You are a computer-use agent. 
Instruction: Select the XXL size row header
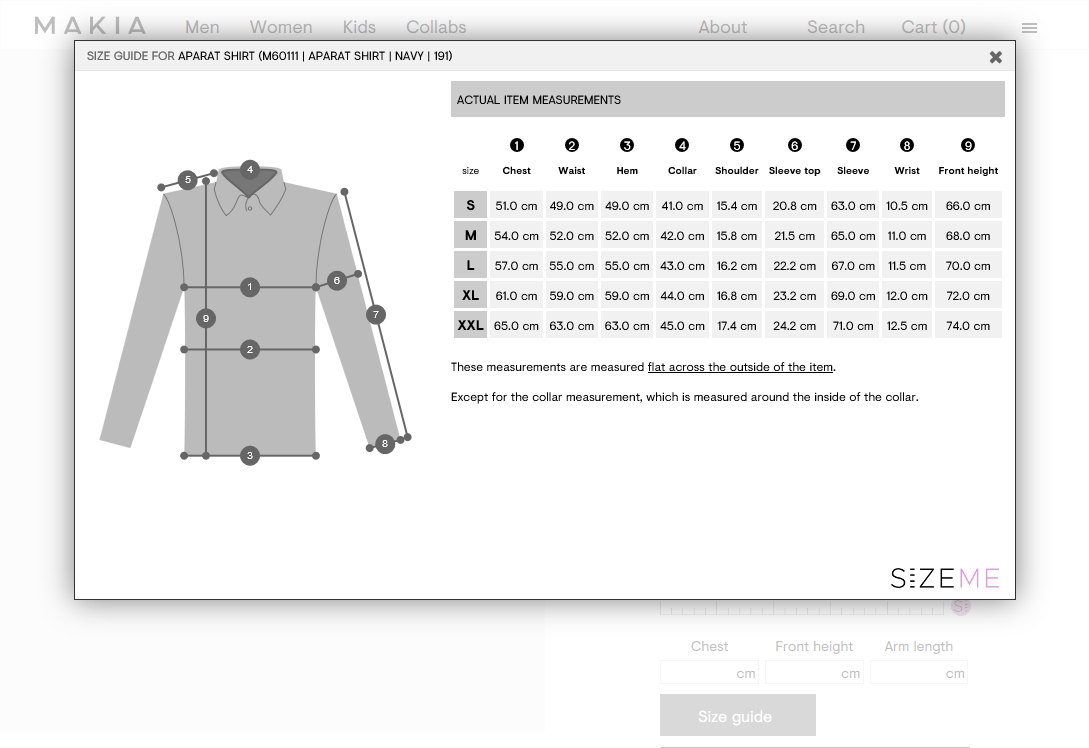pos(470,325)
